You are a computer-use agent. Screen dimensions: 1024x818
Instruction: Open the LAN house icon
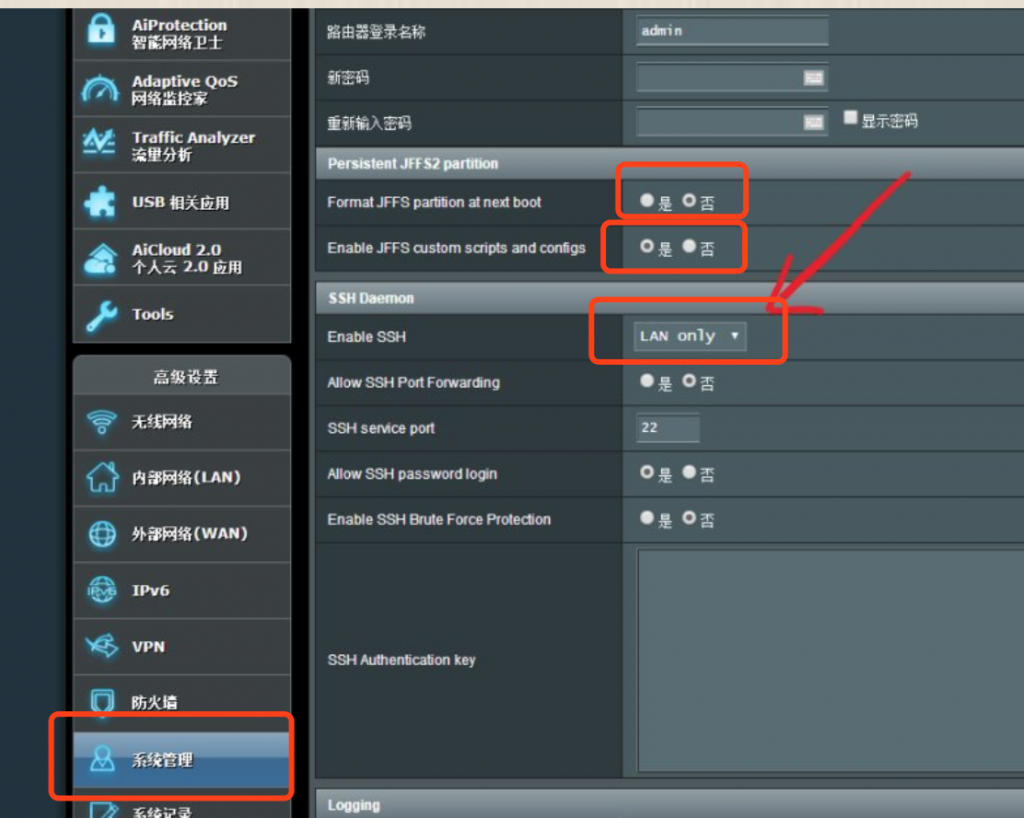point(102,478)
